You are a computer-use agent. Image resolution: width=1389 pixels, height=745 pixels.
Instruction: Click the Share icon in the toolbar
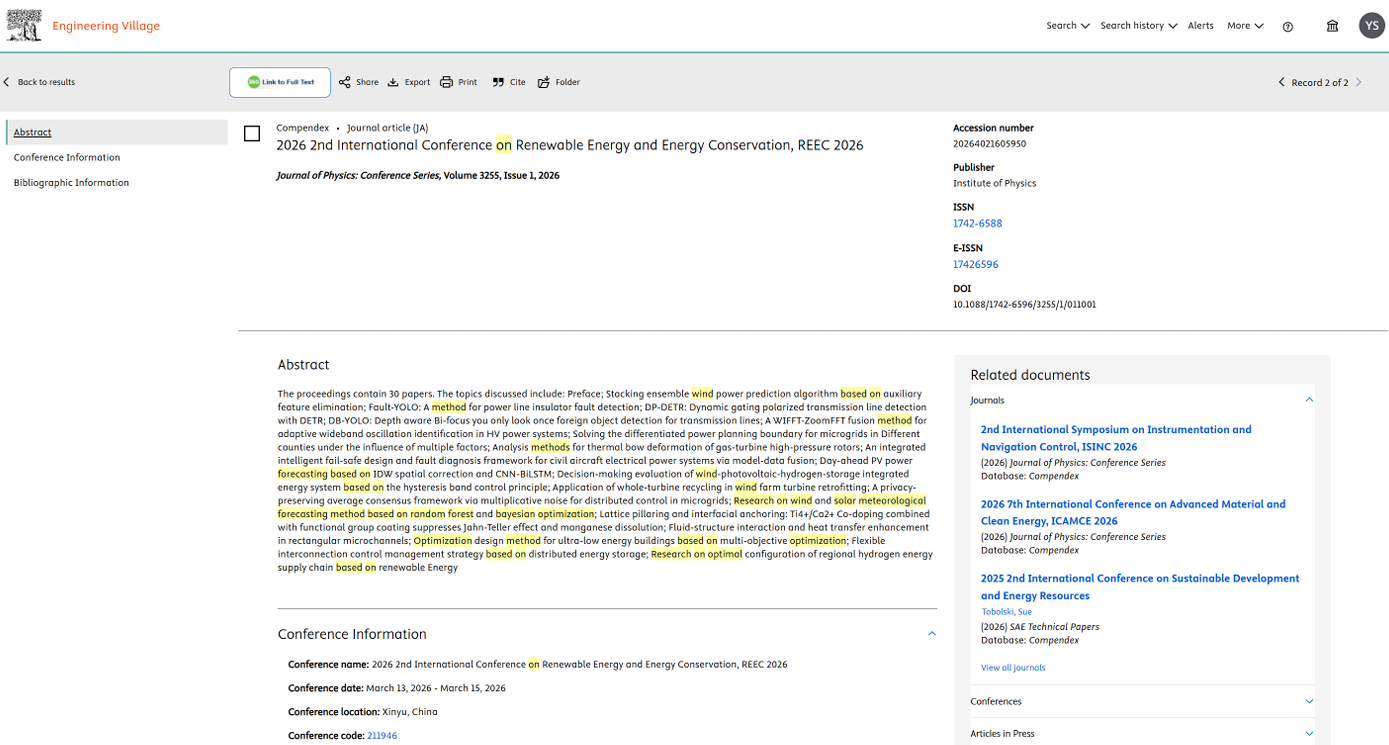click(345, 82)
